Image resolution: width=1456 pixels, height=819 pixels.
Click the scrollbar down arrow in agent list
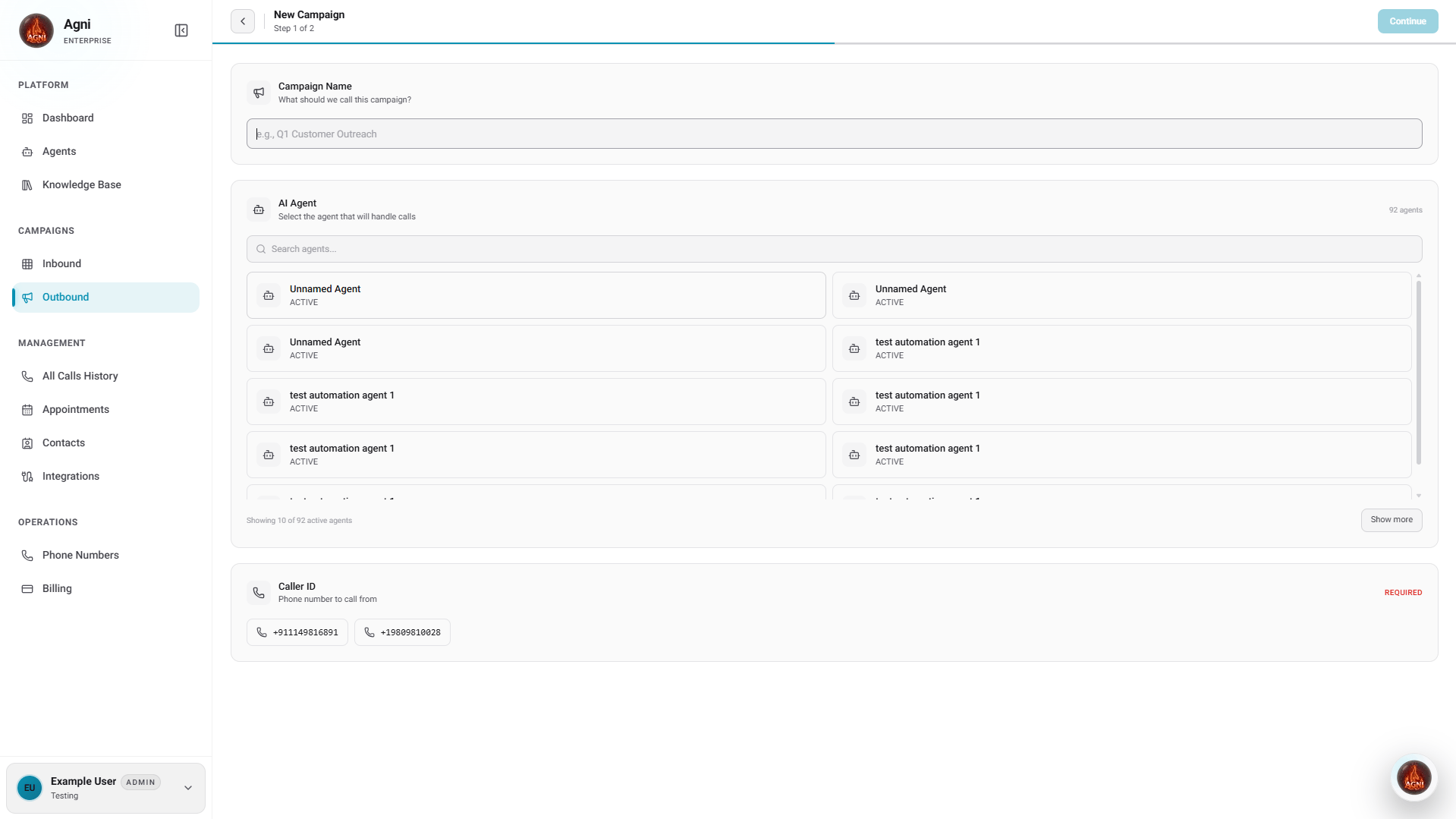coord(1418,496)
